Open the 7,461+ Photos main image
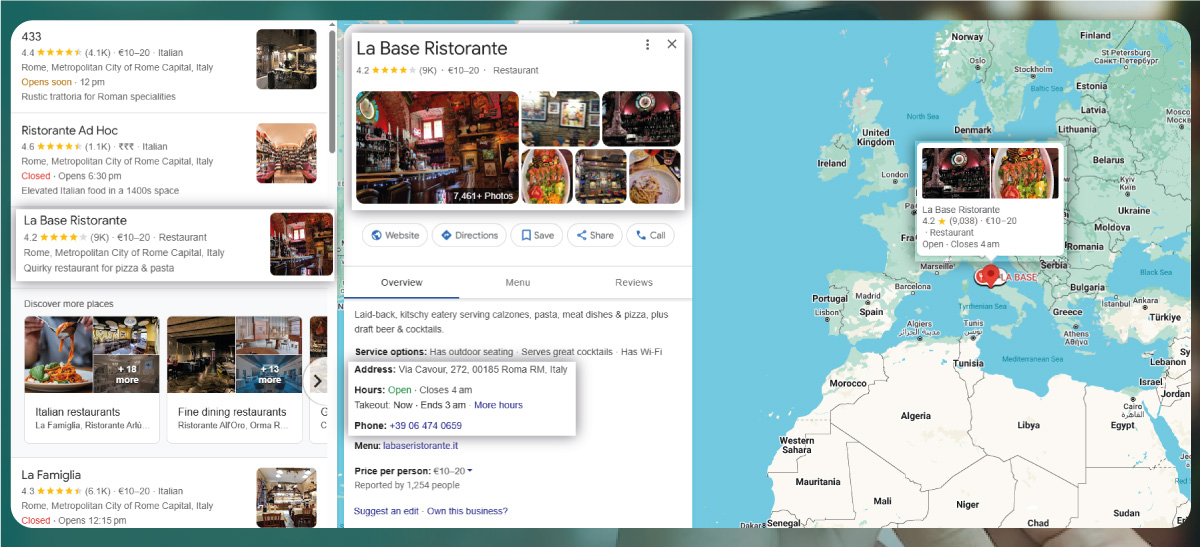1200x547 pixels. (437, 147)
